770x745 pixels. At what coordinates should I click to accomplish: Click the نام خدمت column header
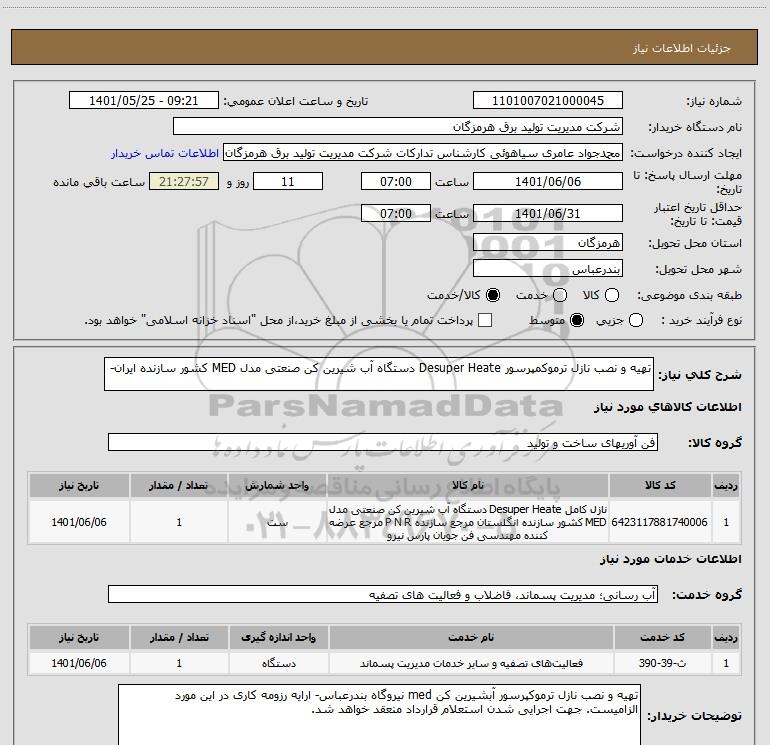471,637
